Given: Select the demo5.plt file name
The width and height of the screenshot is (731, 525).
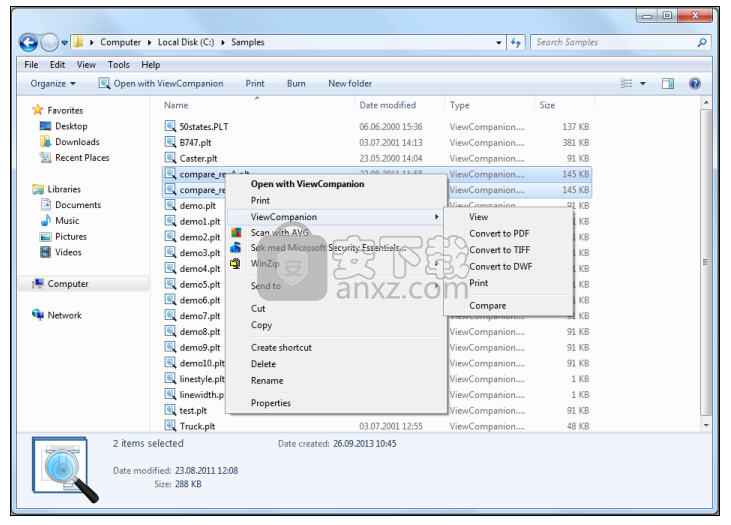Looking at the screenshot, I should pos(200,284).
